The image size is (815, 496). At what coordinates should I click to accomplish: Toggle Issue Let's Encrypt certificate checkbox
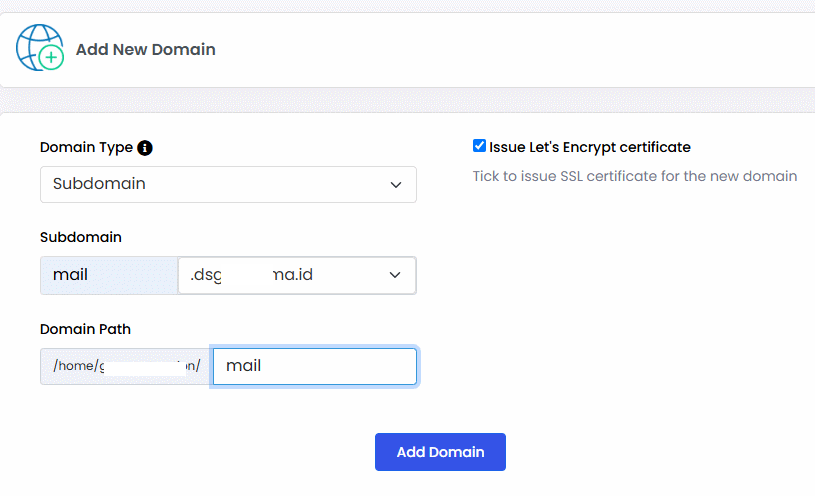[479, 146]
